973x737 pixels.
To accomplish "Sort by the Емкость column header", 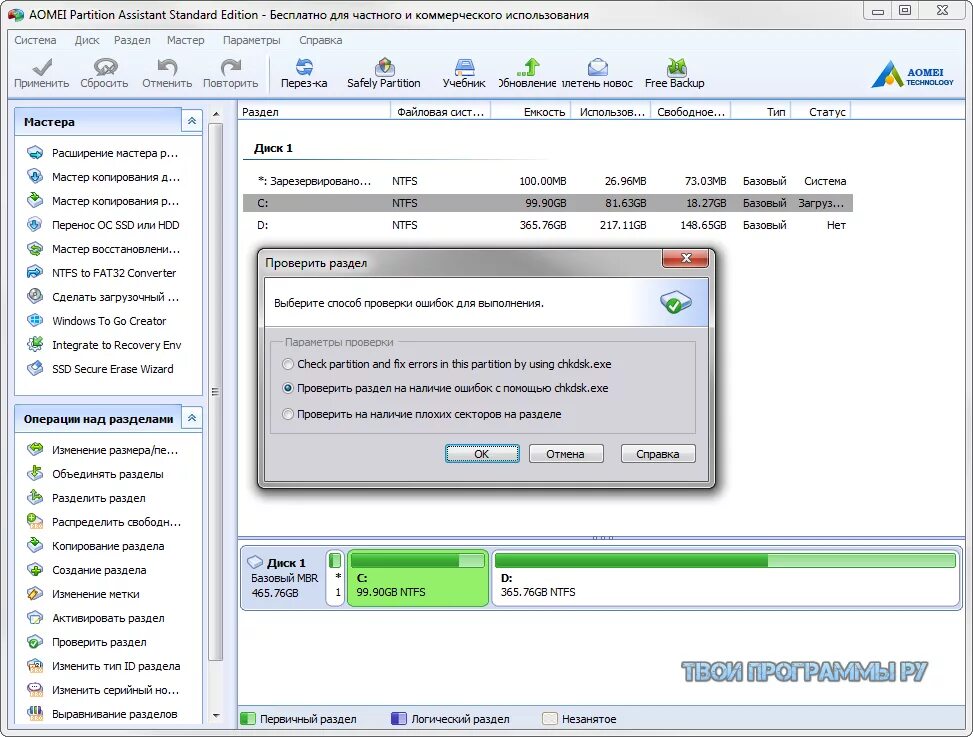I will pos(531,112).
